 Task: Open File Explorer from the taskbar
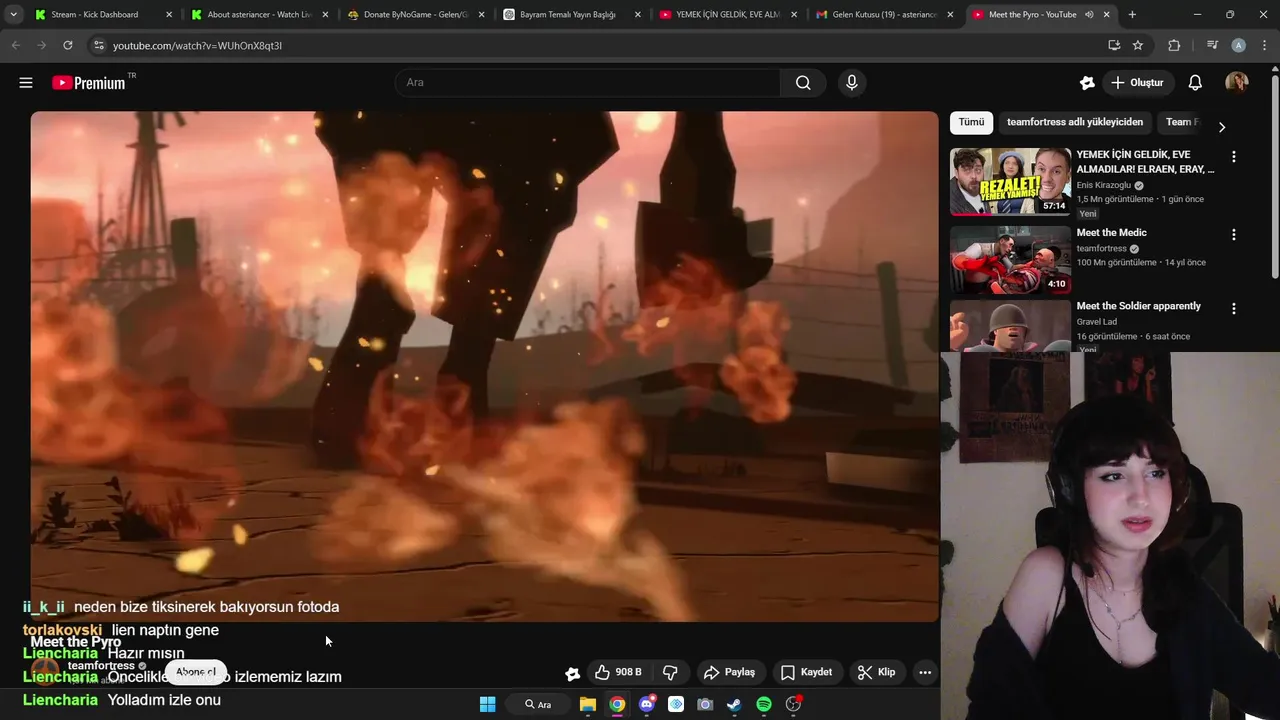pyautogui.click(x=588, y=704)
